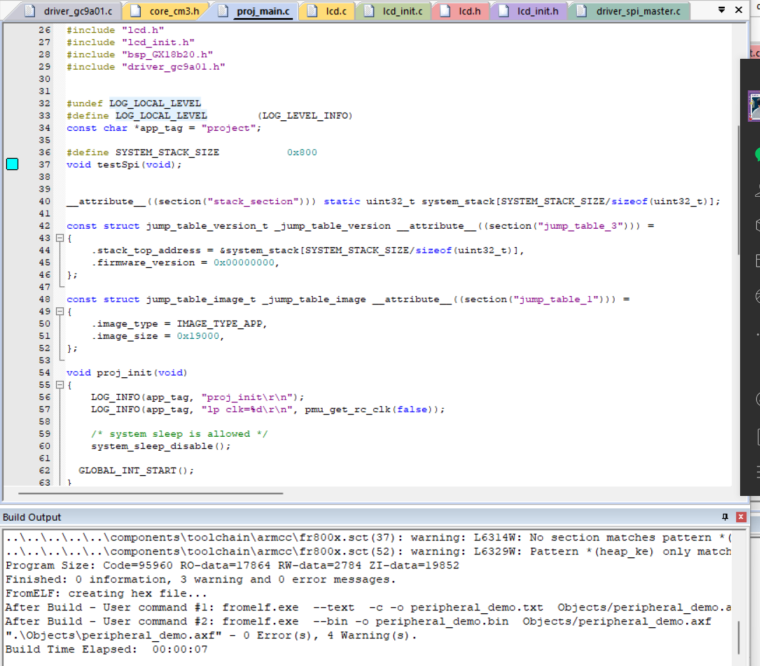Switch to the lcd_init.h tab
Screen dimensions: 760x666
(x=531, y=12)
